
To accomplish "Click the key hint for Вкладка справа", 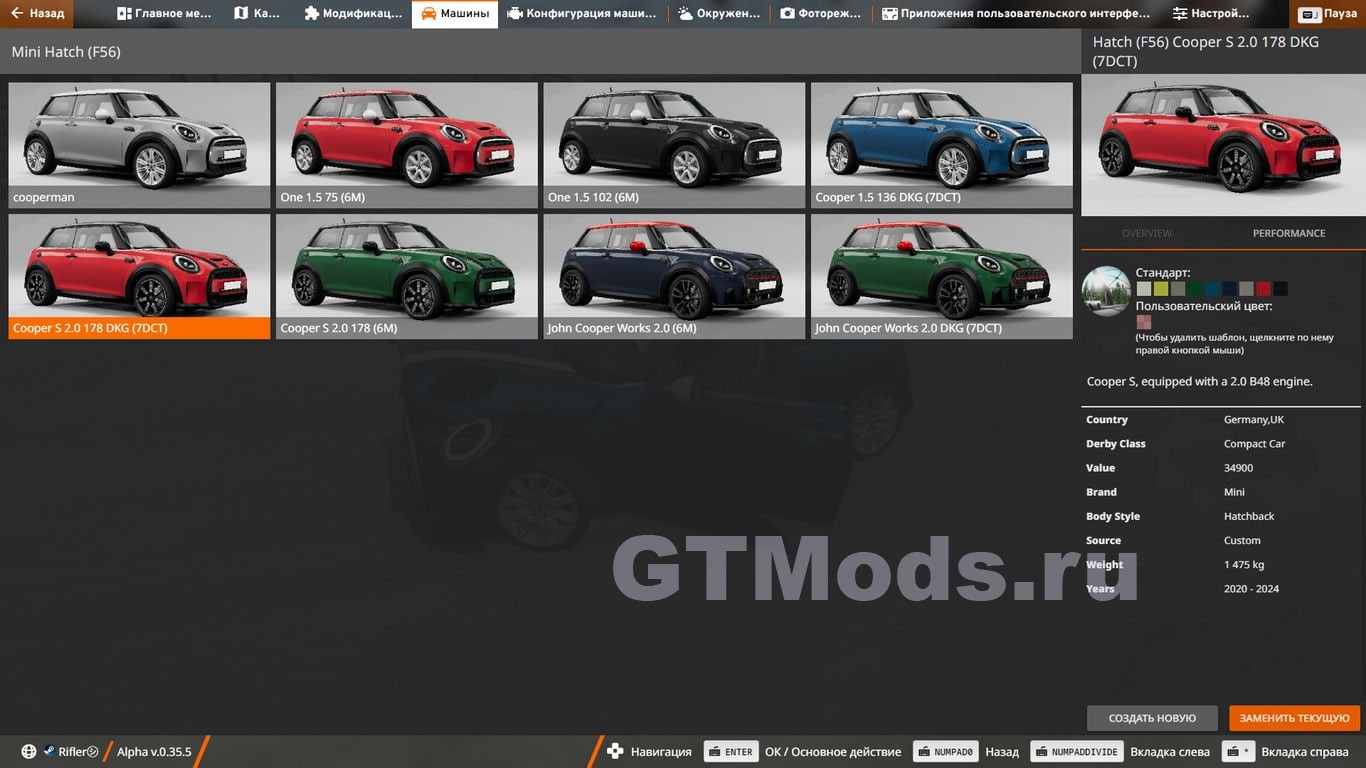I will pyautogui.click(x=1238, y=752).
